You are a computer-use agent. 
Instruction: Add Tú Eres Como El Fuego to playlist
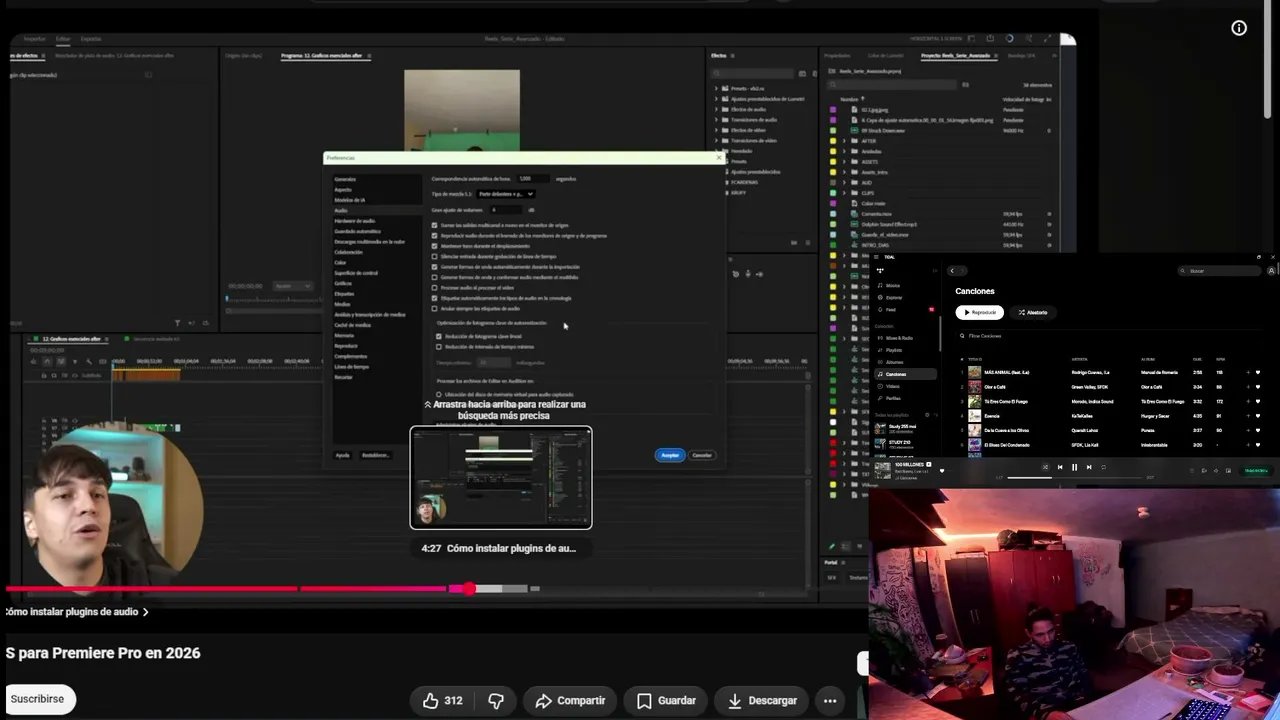[x=1248, y=401]
